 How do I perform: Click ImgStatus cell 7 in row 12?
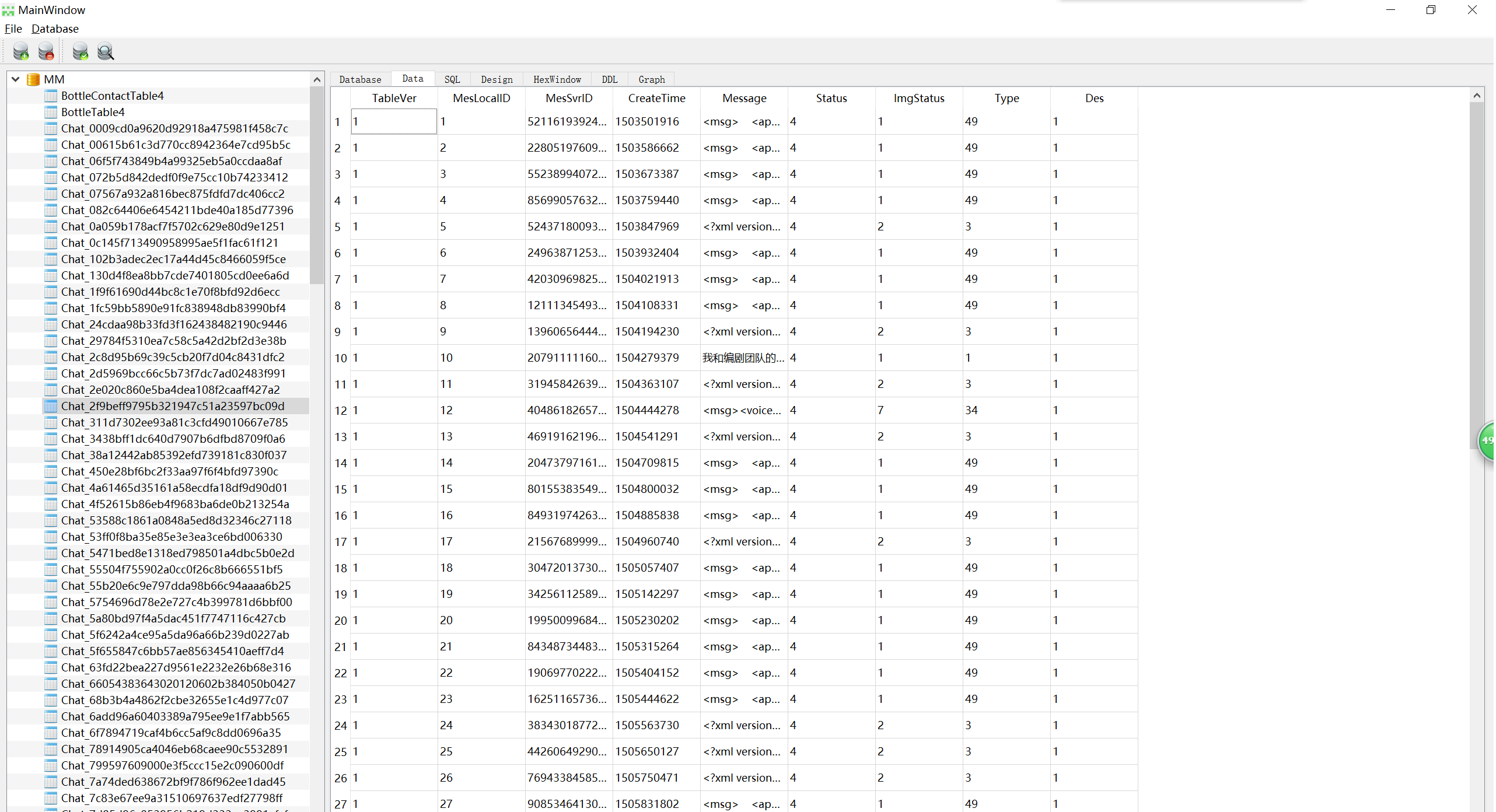[920, 410]
